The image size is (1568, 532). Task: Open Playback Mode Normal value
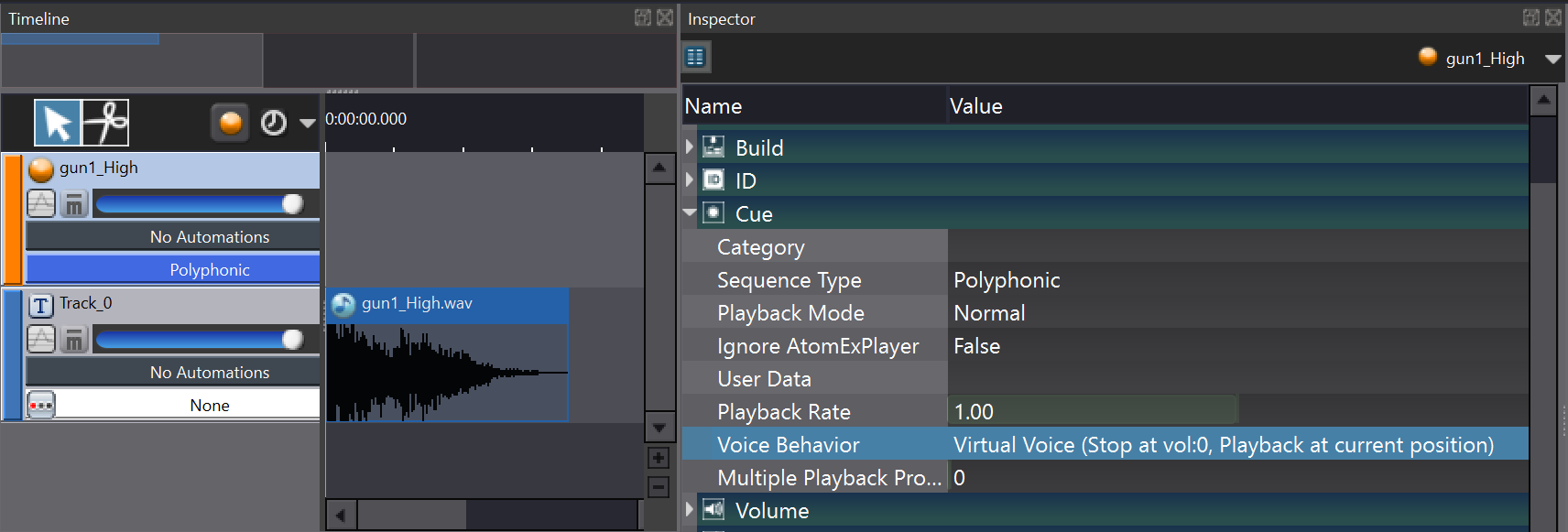click(1237, 312)
